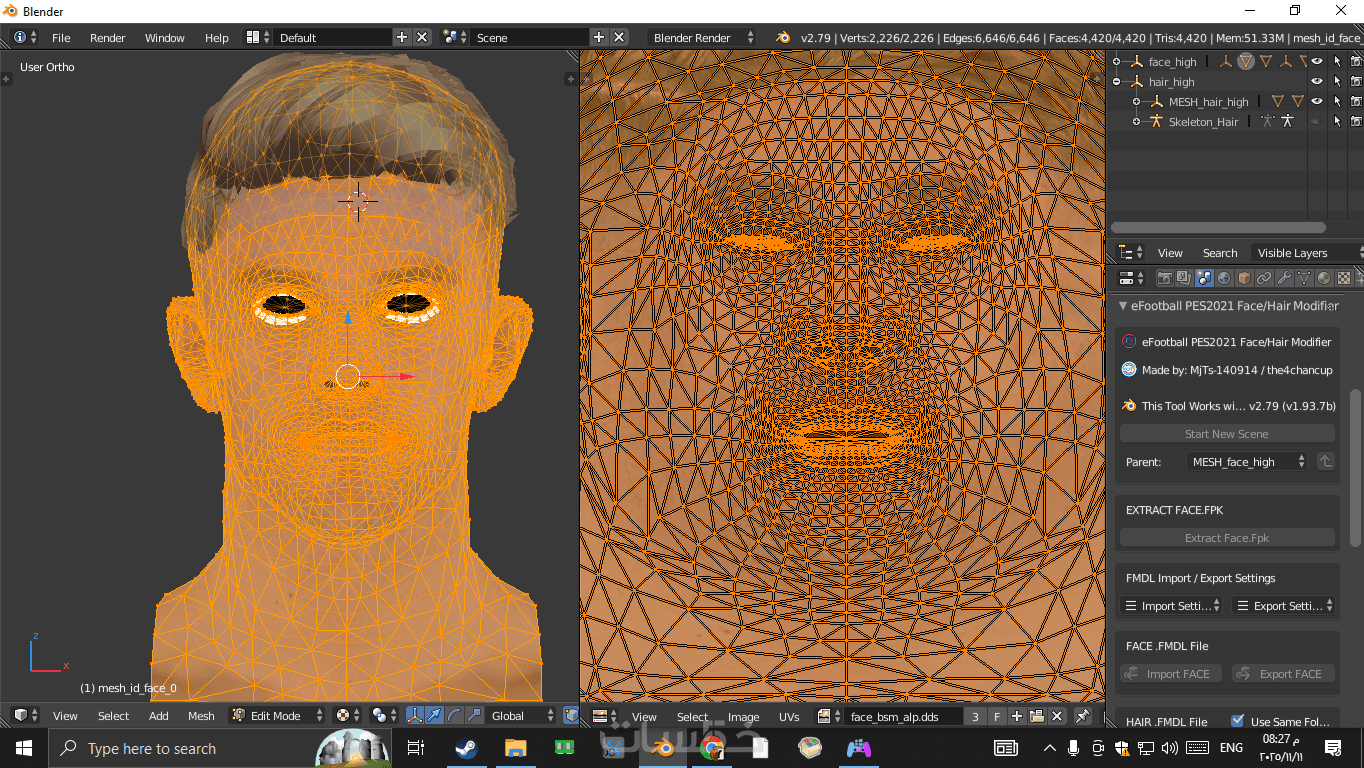Delete the Default screen layout with X
This screenshot has width=1364, height=768.
(x=422, y=37)
